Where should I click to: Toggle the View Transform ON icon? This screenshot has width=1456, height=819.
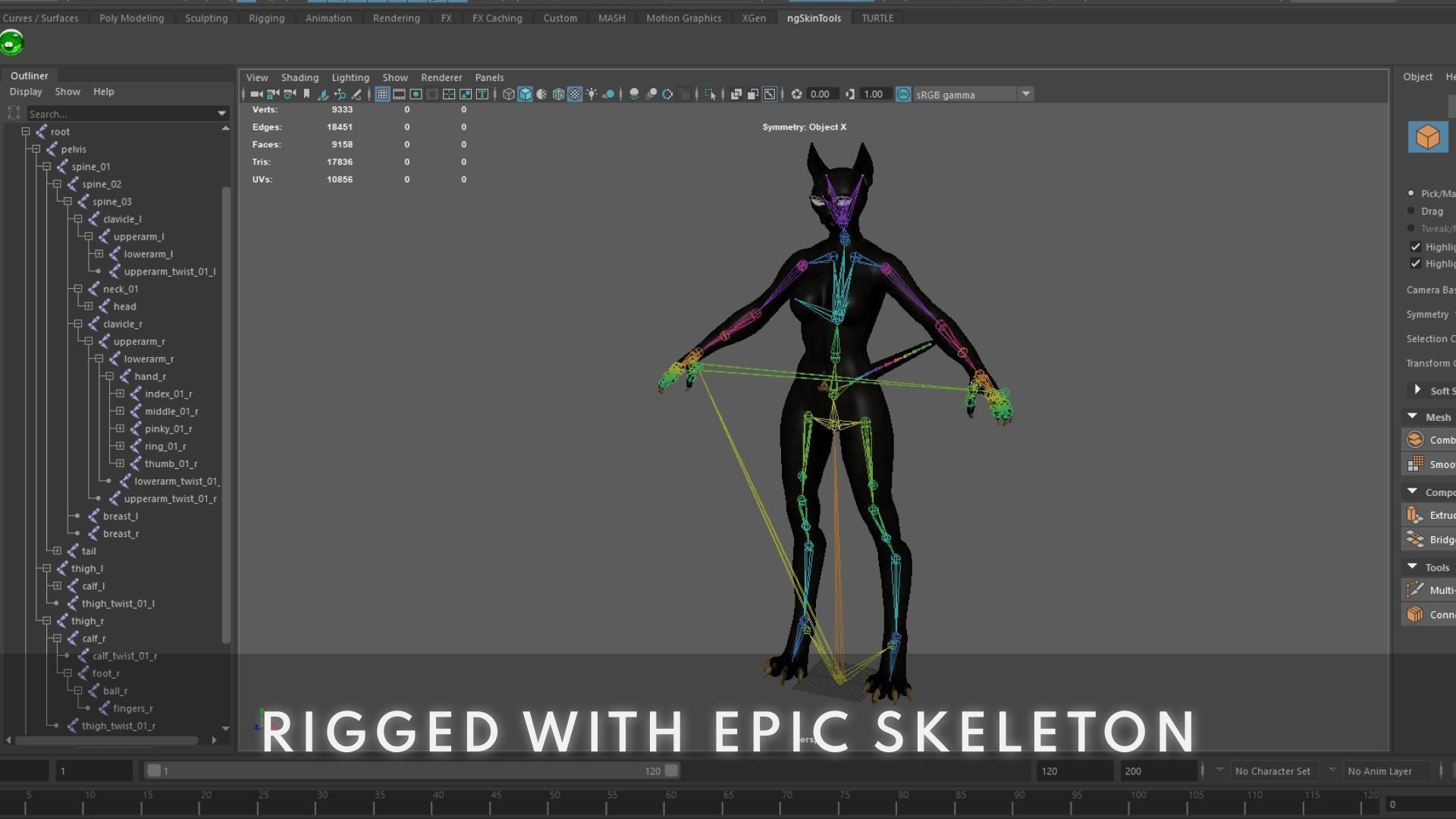903,94
